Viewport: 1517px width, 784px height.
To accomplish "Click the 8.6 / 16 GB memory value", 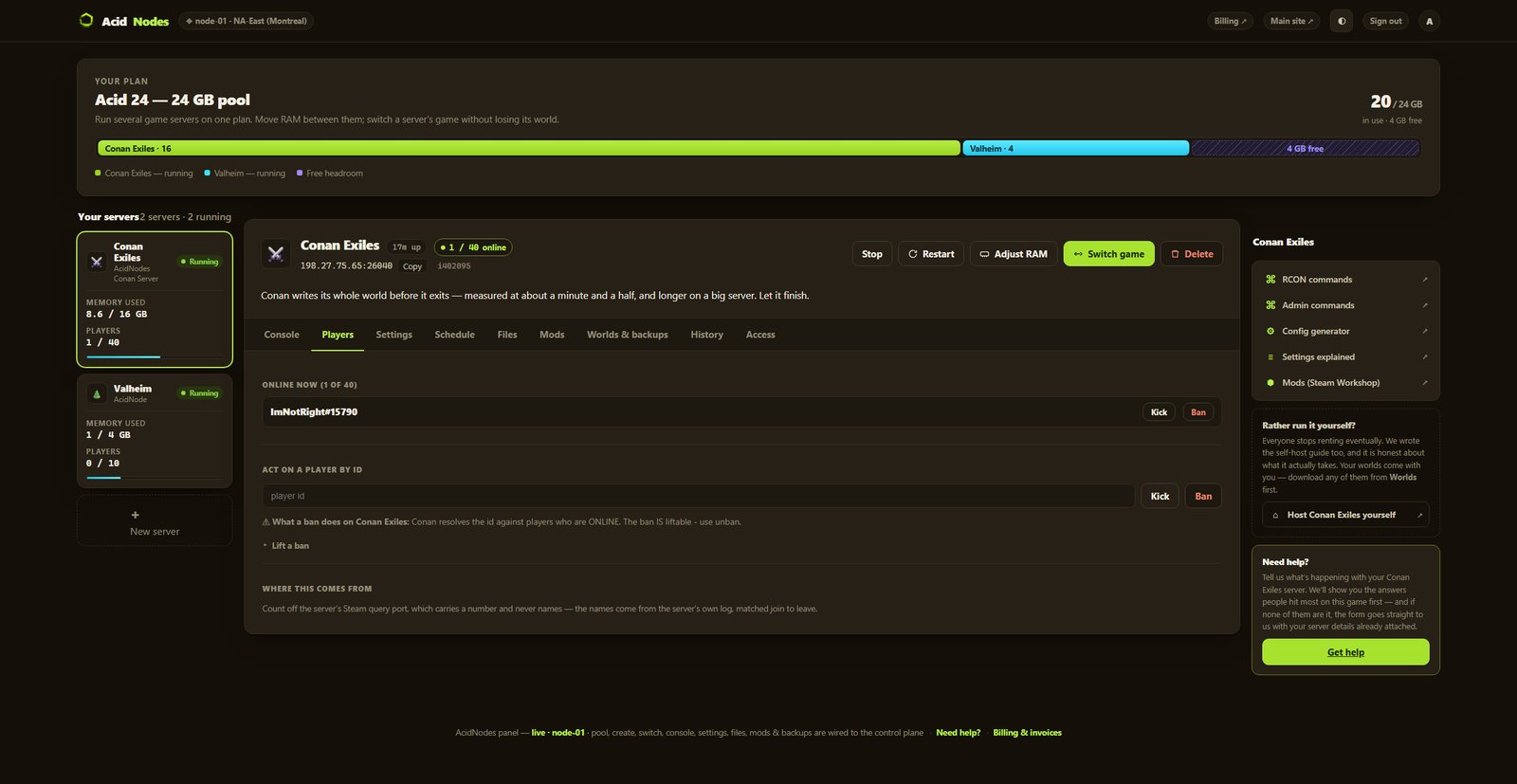I will pos(117,314).
